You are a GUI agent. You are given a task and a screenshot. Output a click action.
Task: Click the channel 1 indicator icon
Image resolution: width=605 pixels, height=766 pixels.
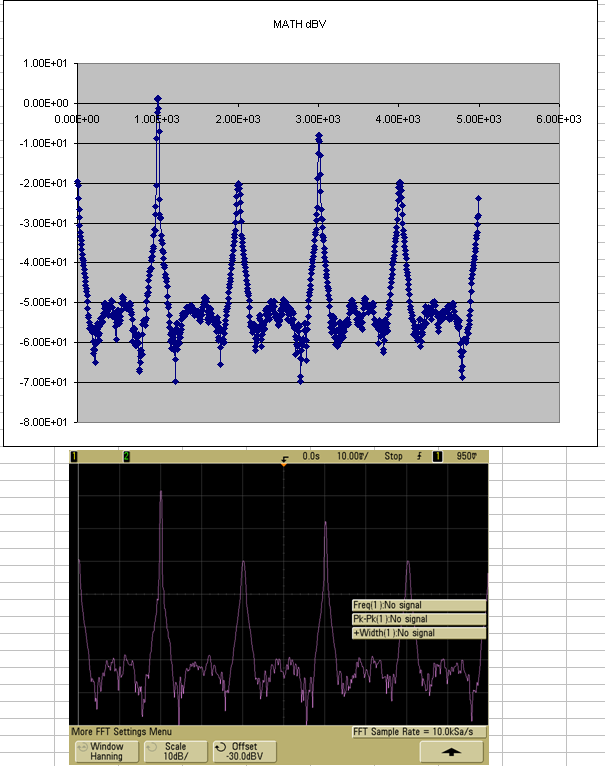tap(74, 457)
